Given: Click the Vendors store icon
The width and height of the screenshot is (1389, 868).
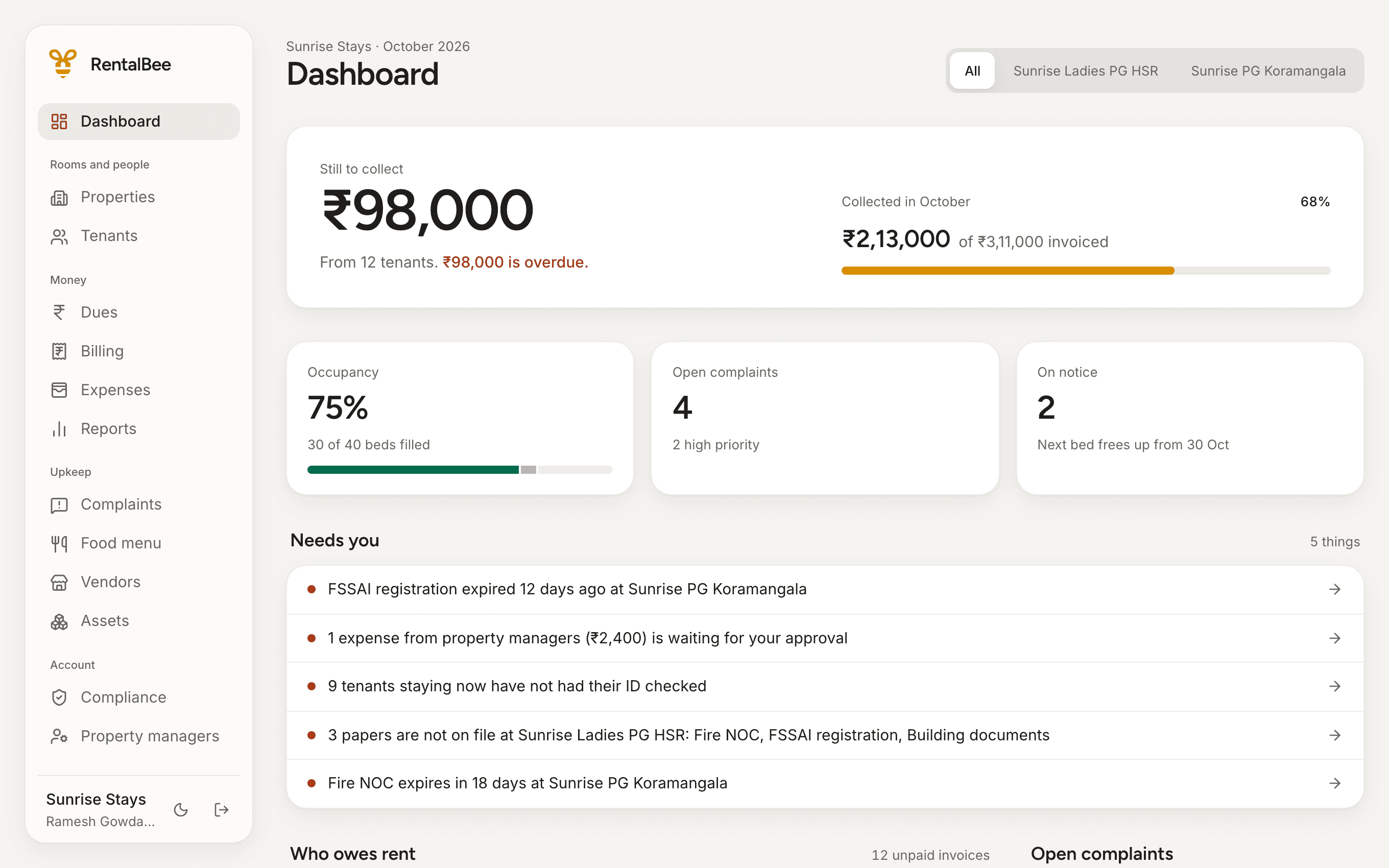Looking at the screenshot, I should [59, 583].
